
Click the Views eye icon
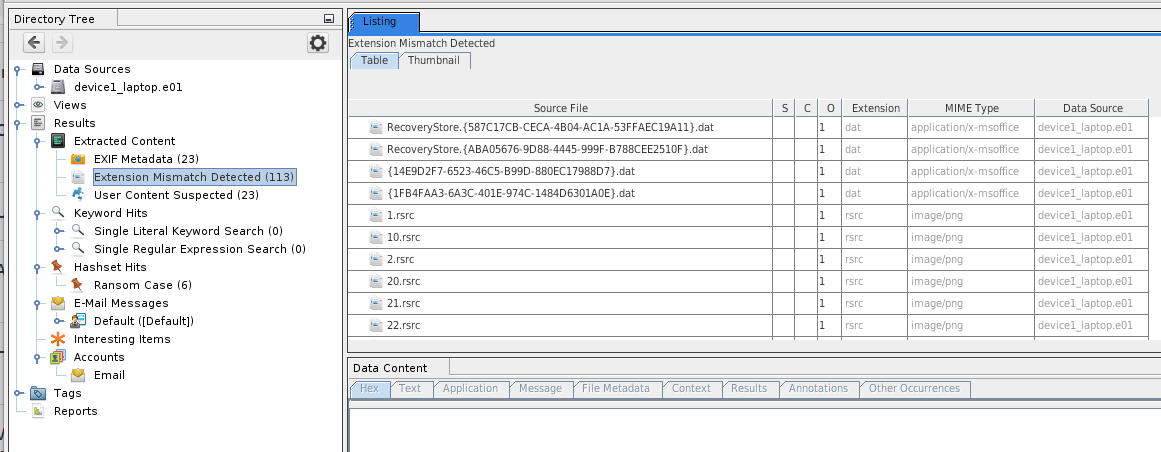(x=38, y=105)
